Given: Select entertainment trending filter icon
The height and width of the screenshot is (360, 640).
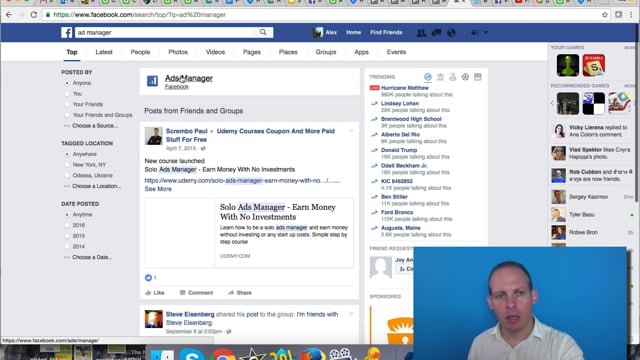Looking at the screenshot, I should [x=478, y=77].
